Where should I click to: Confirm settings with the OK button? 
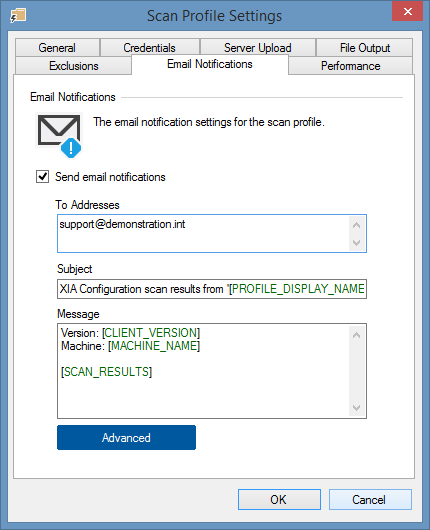(x=279, y=500)
